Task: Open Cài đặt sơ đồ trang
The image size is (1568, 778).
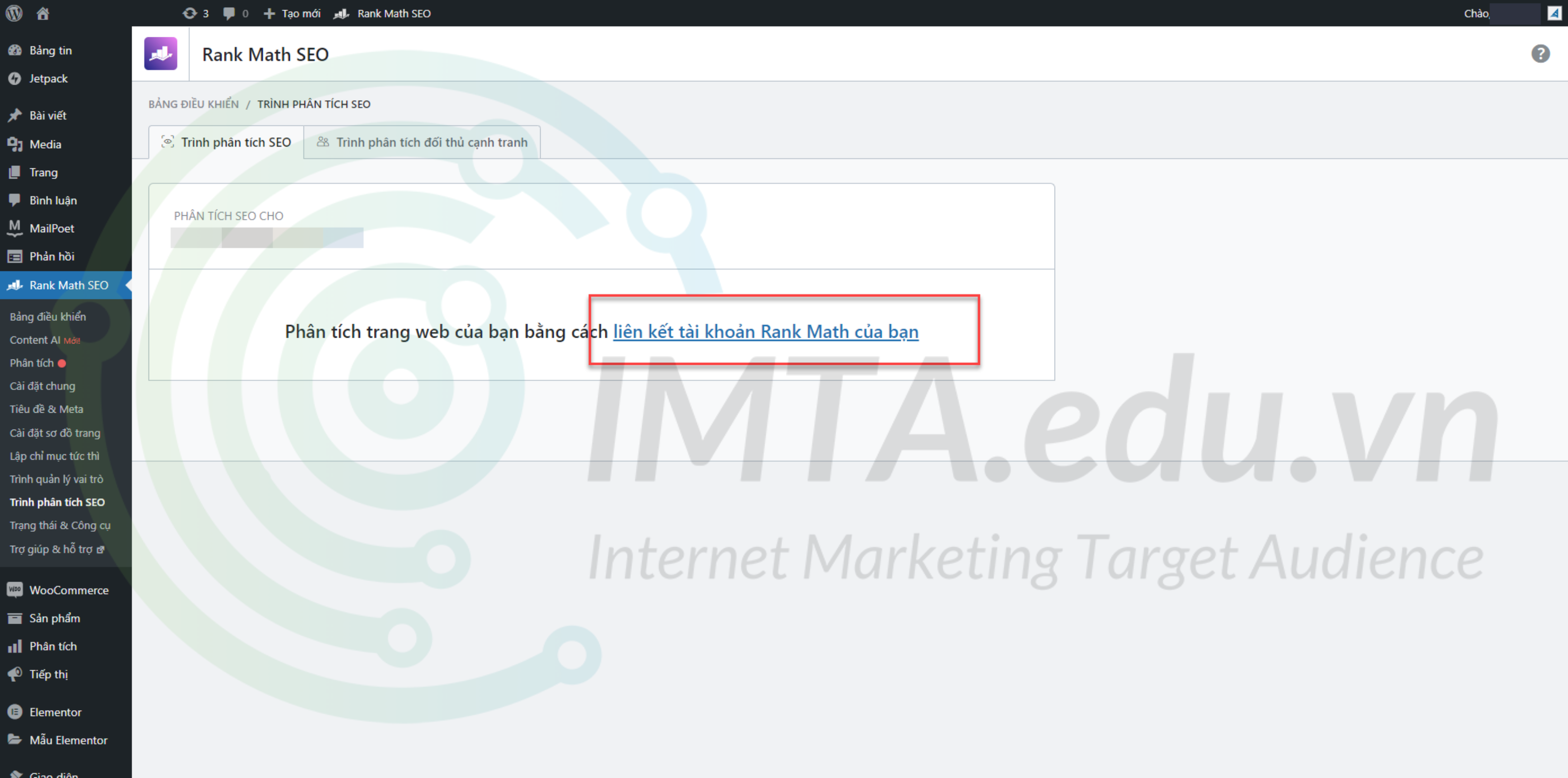Action: pos(55,433)
